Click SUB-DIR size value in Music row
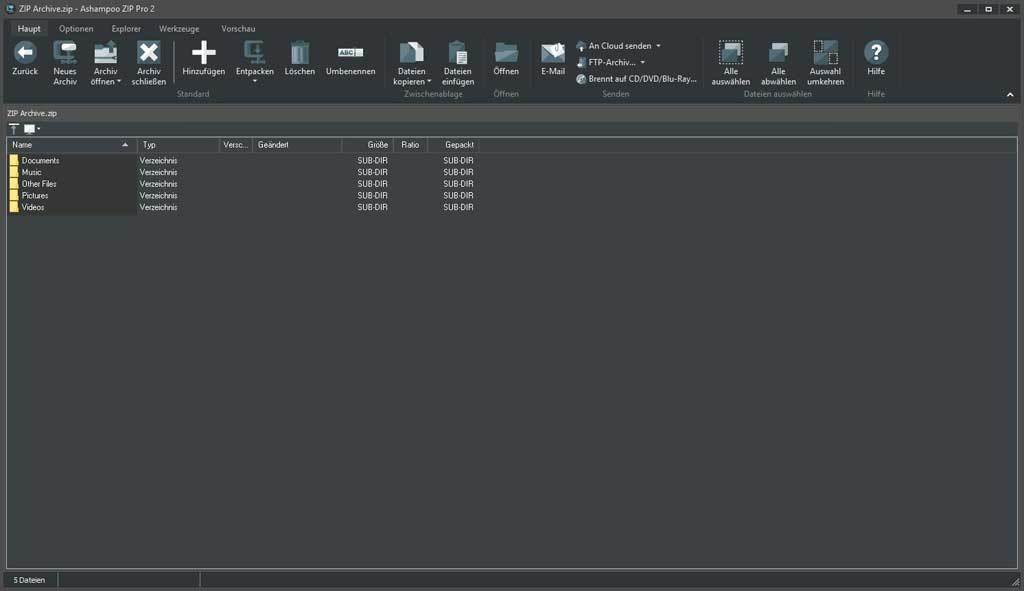The height and width of the screenshot is (591, 1024). (372, 172)
